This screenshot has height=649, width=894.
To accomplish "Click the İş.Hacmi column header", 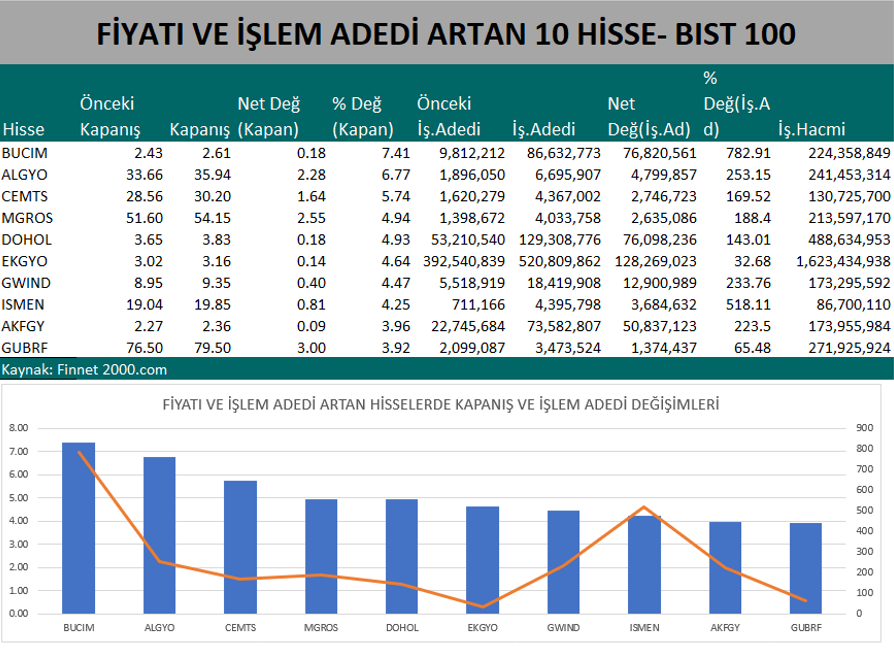I will [x=811, y=129].
